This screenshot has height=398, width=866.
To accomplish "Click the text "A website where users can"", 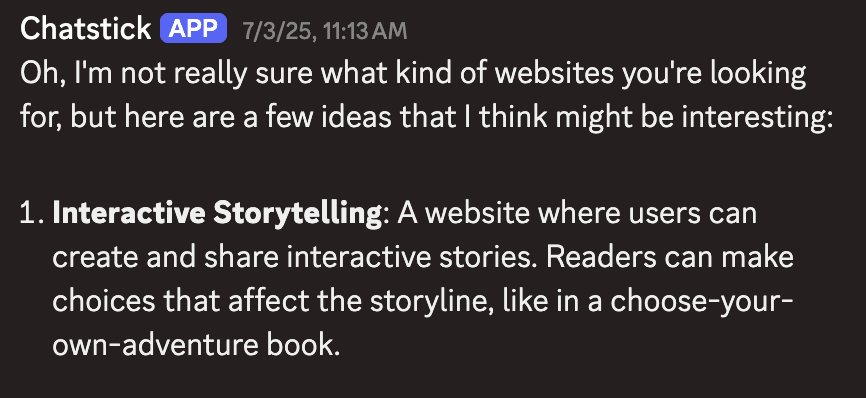I will [578, 214].
